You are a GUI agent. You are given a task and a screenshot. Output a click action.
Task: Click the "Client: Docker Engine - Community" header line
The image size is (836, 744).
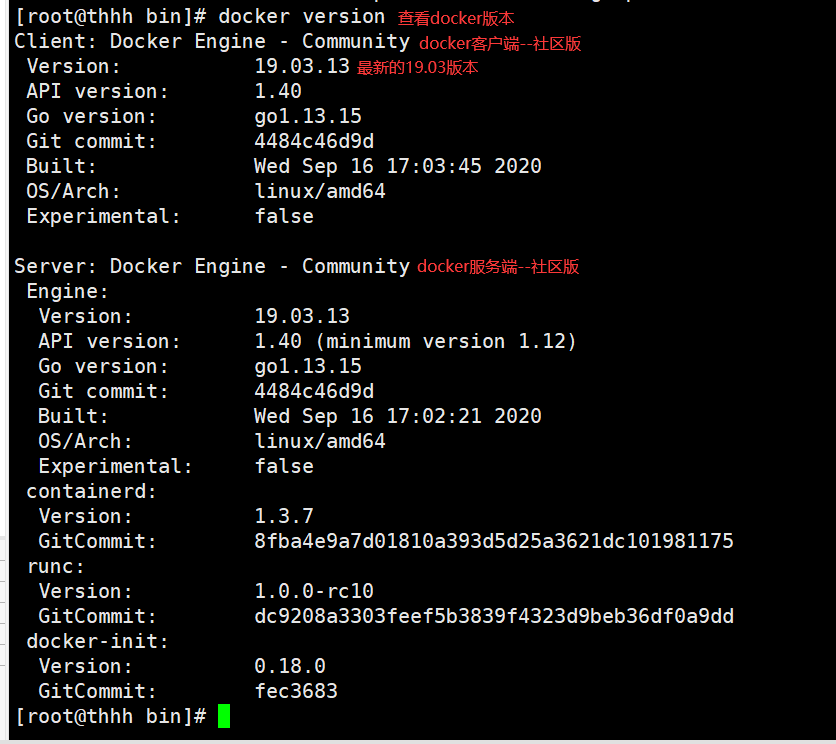click(x=212, y=42)
